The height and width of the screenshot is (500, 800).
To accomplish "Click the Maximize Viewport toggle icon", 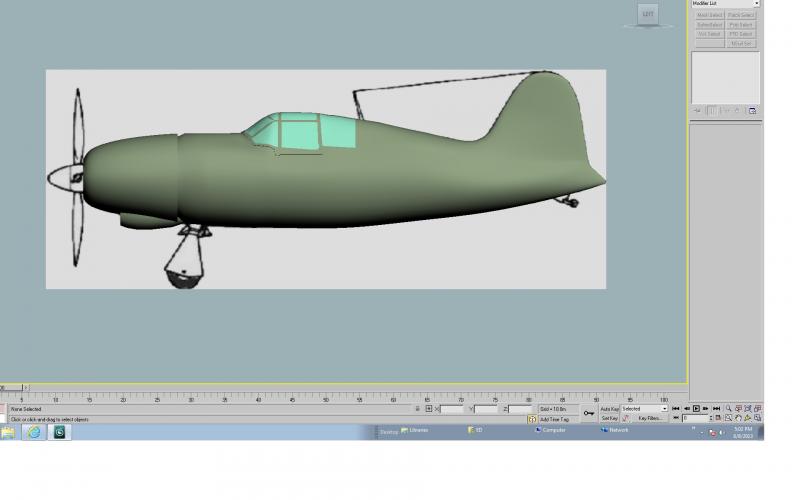I will pos(758,418).
